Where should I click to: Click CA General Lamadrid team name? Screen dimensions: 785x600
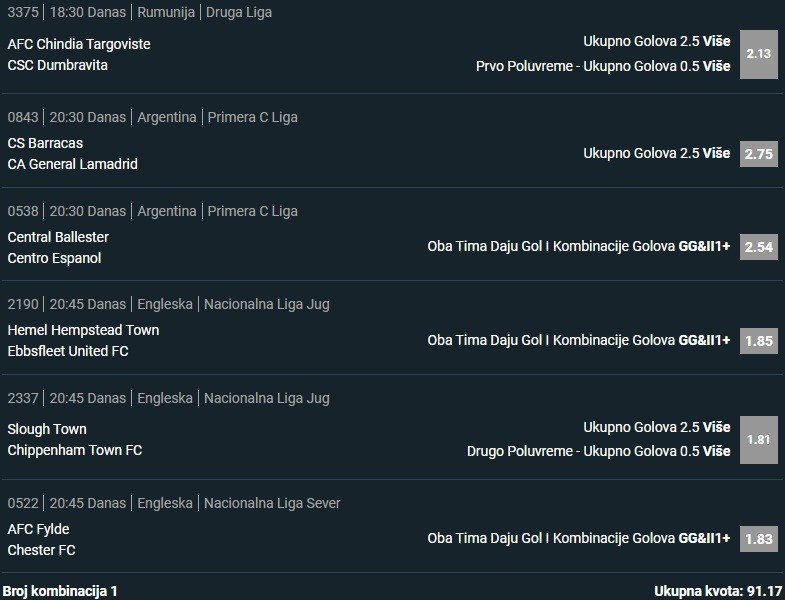(x=72, y=164)
